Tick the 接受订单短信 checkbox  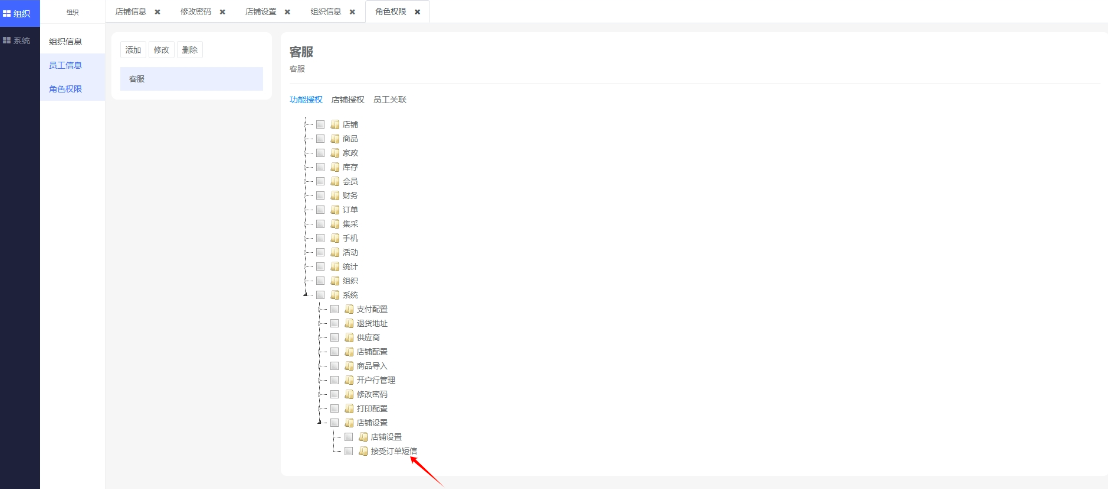[x=348, y=451]
